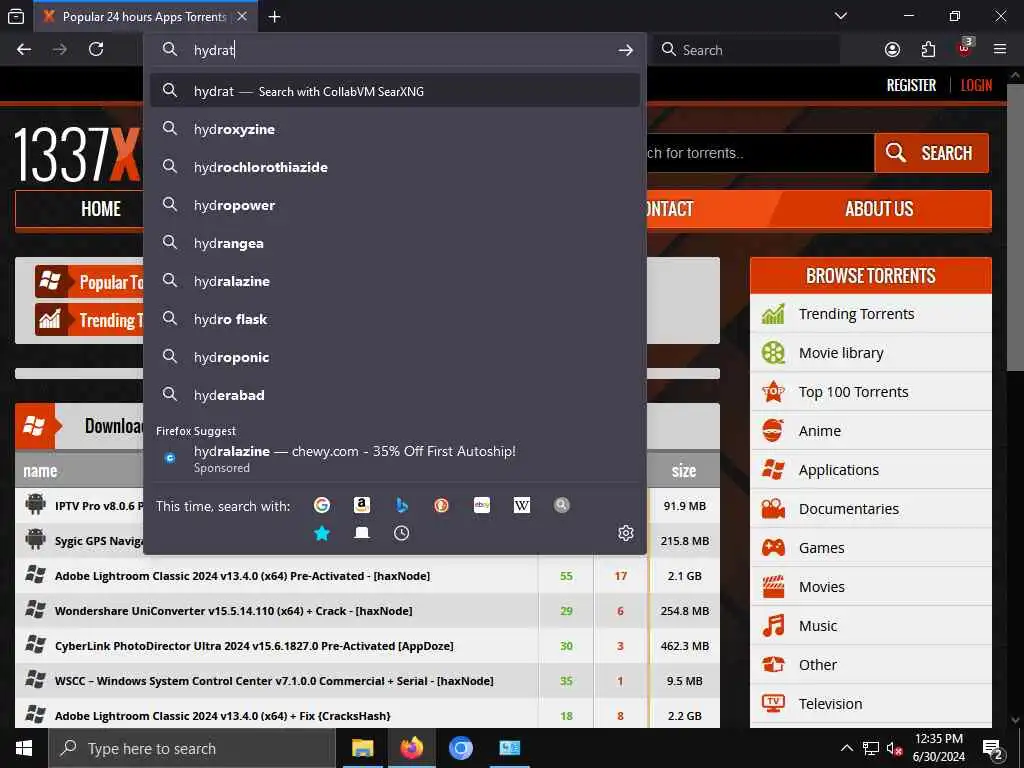
Task: Pick the hydroxyzine suggestion
Action: [x=394, y=129]
